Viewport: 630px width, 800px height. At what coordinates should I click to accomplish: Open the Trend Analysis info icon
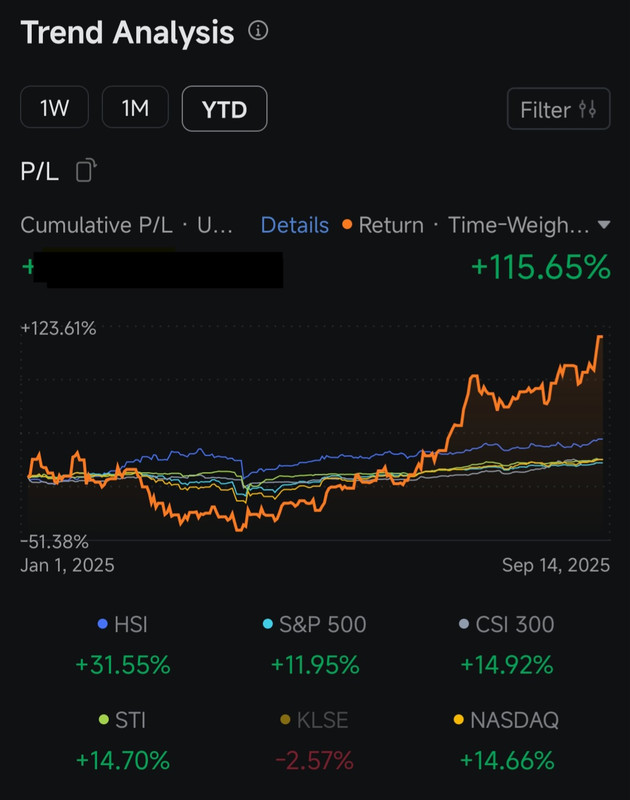258,31
